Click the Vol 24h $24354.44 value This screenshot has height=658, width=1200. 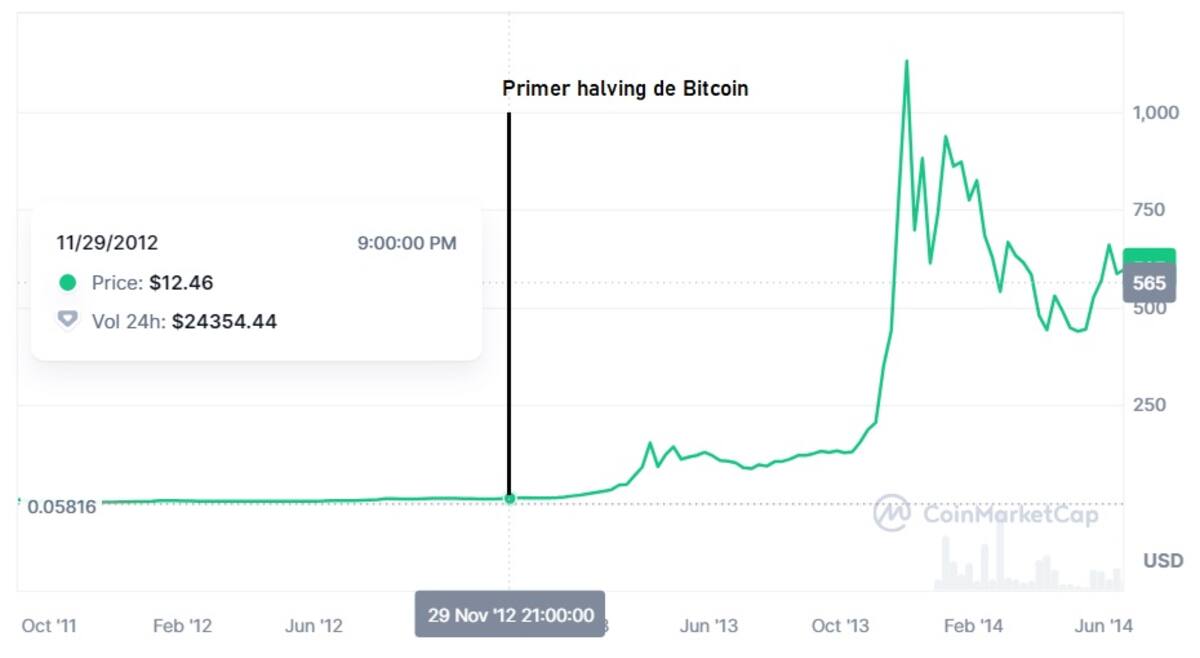click(224, 322)
